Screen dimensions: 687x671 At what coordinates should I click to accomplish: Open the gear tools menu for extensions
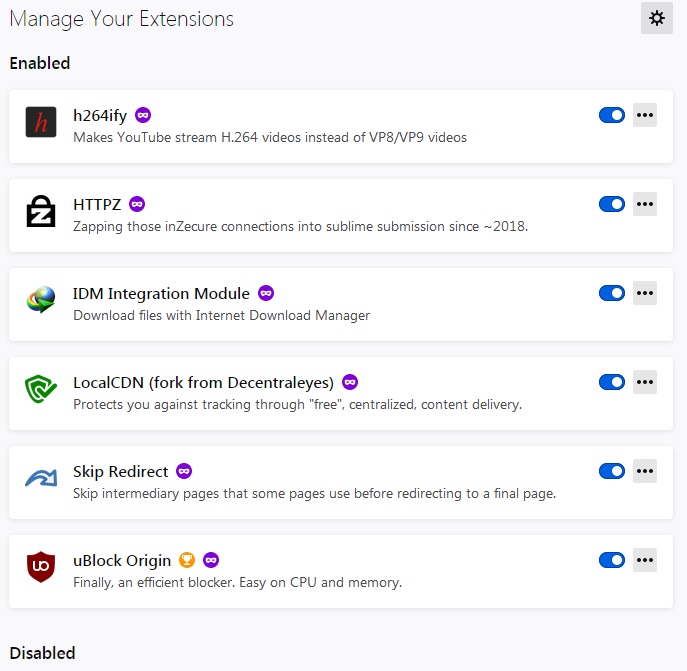657,18
